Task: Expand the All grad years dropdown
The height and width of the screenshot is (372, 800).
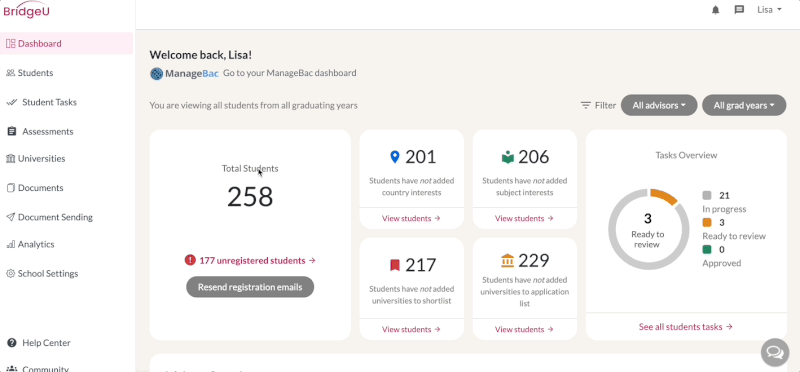Action: point(744,106)
